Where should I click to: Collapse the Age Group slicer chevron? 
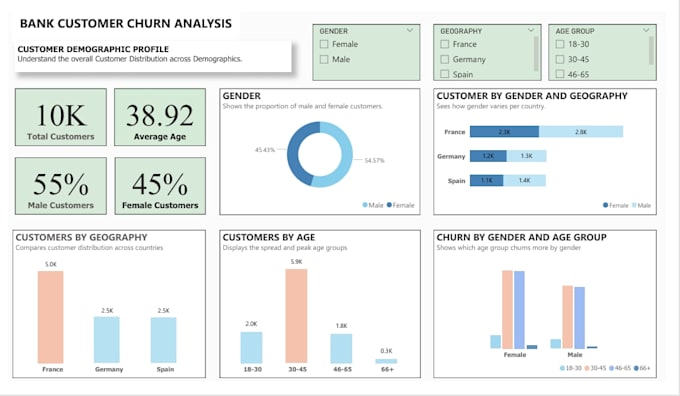[646, 30]
